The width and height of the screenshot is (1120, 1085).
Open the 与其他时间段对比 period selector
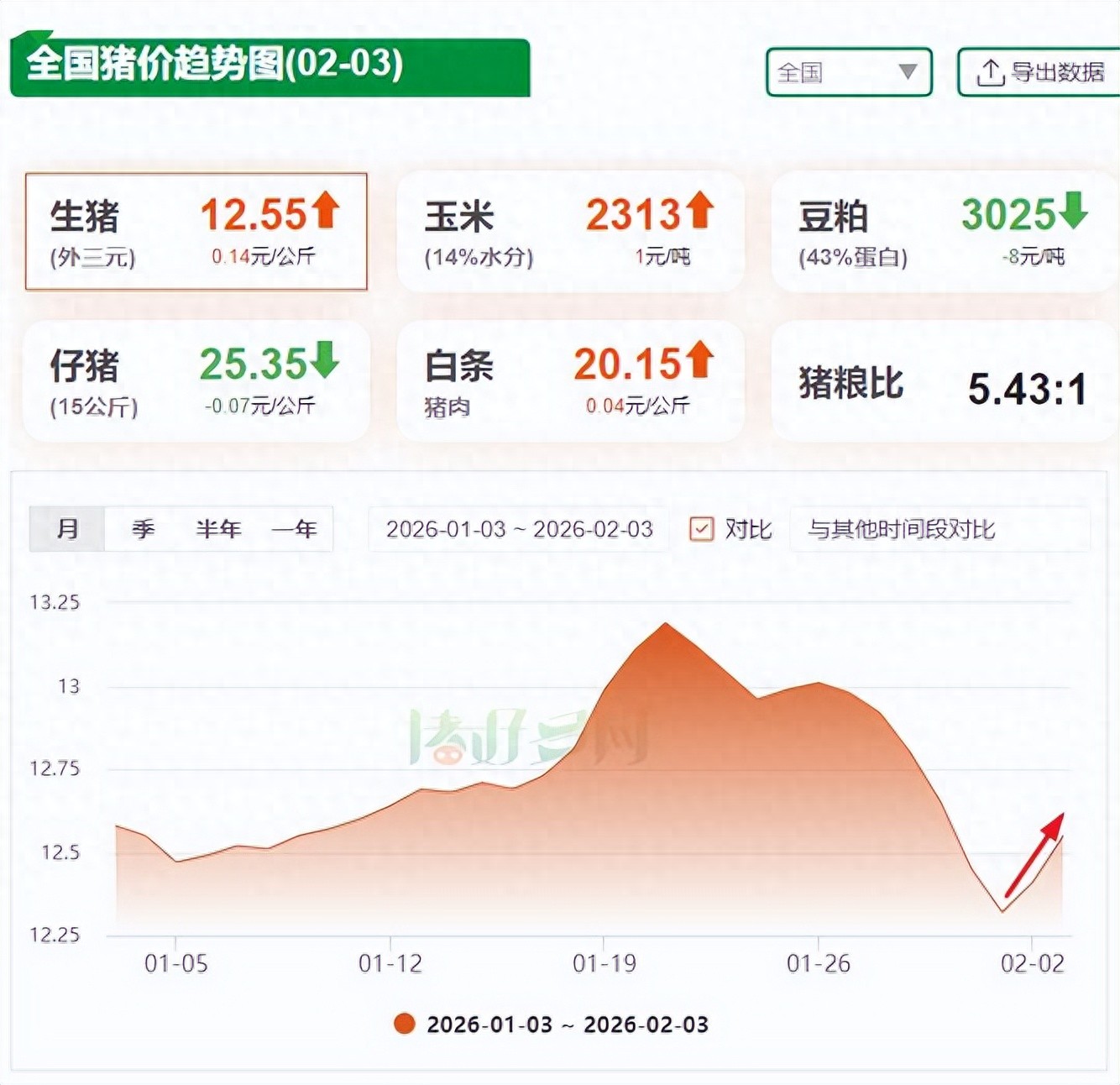[939, 529]
